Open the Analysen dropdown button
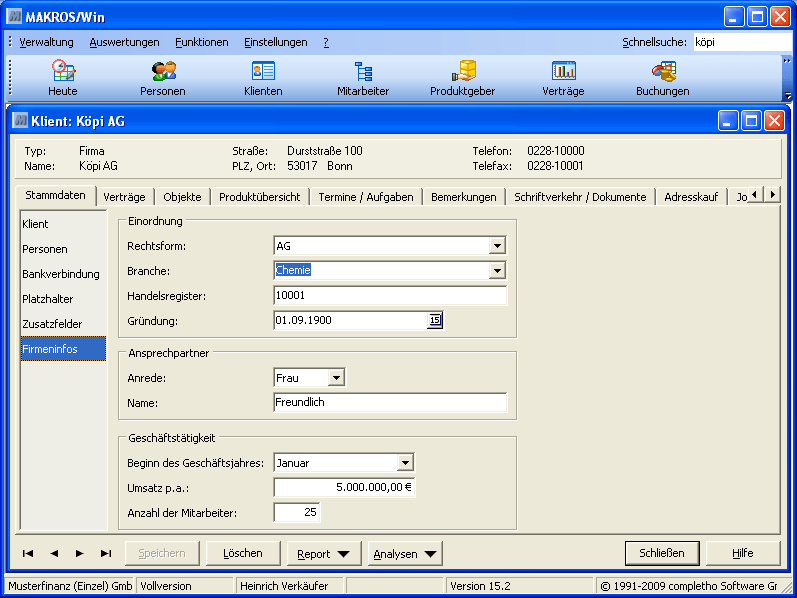The image size is (797, 598). tap(405, 554)
